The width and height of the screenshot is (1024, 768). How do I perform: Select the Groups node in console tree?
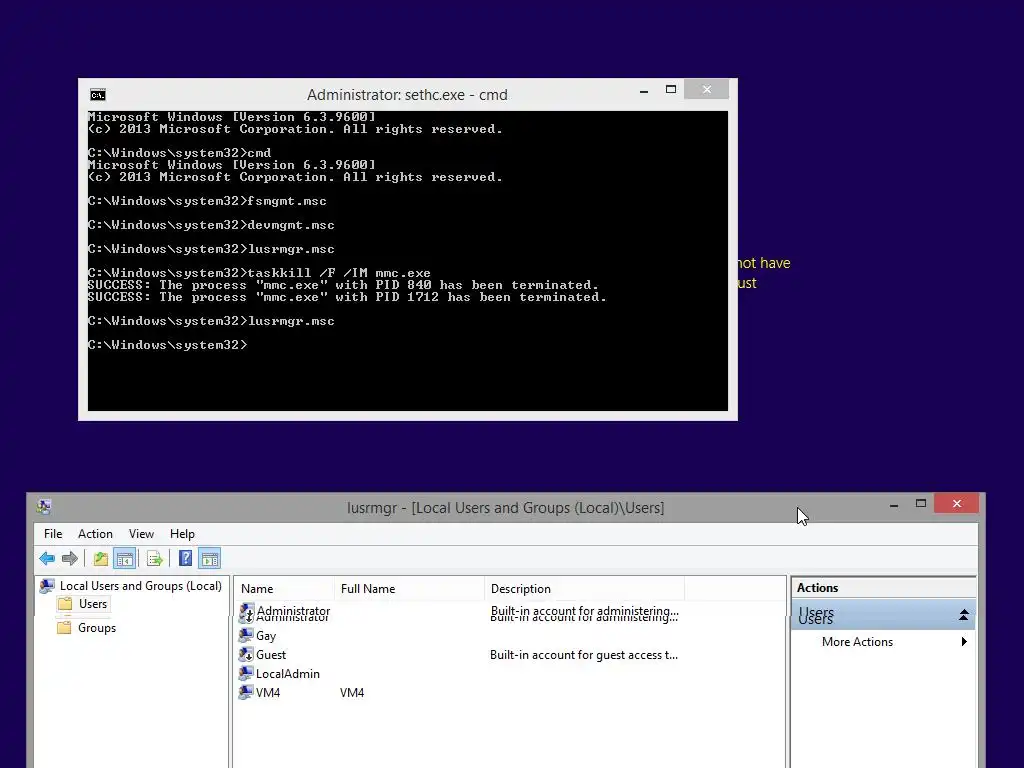click(97, 628)
